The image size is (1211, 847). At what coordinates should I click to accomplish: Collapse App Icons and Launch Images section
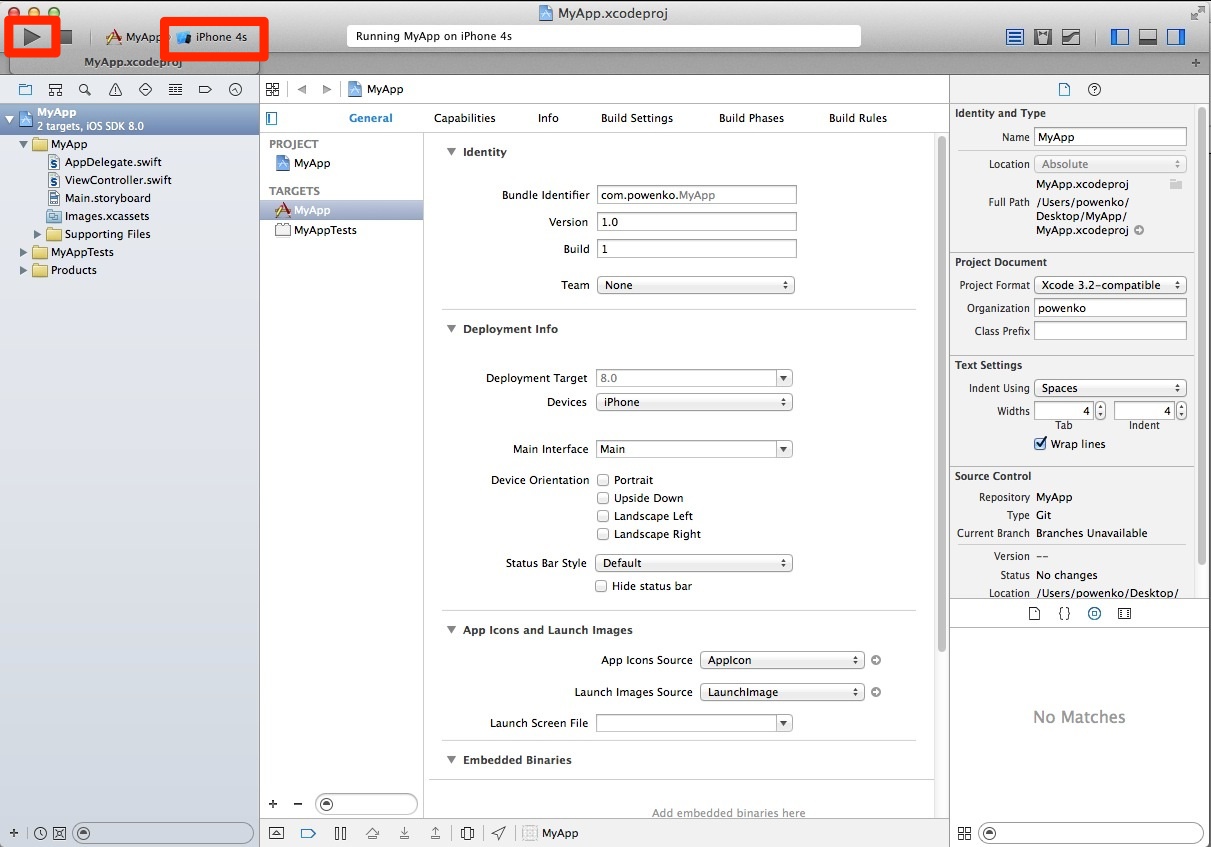point(451,630)
